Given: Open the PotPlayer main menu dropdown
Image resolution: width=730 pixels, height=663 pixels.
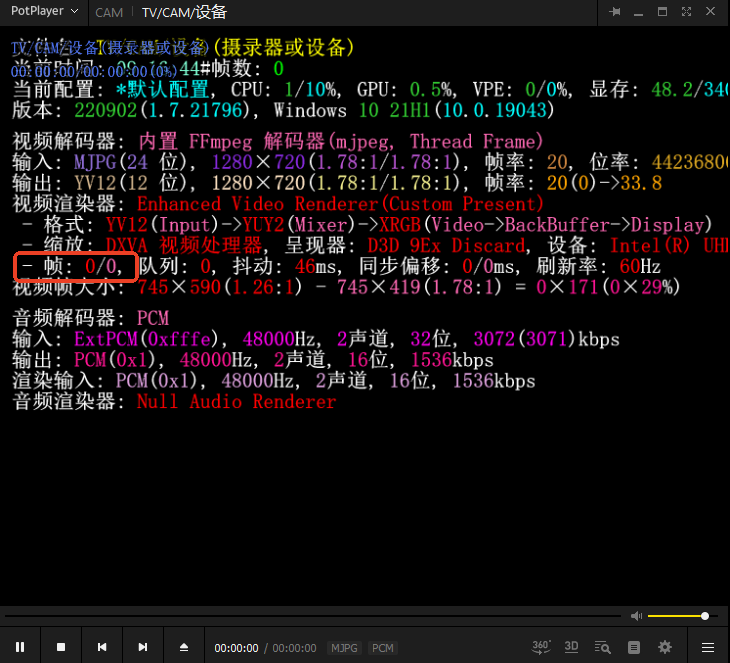Looking at the screenshot, I should 45,12.
